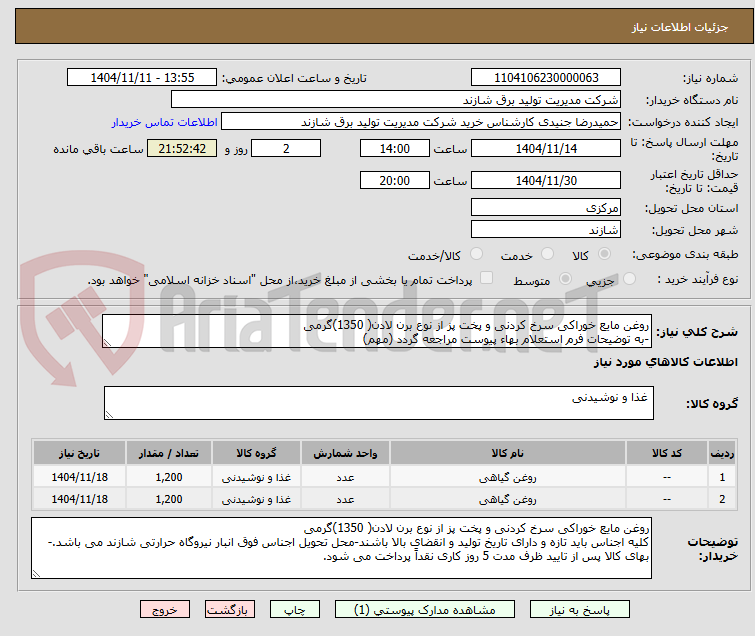Click unit عدد in row 1
This screenshot has height=636, width=755.
click(345, 478)
